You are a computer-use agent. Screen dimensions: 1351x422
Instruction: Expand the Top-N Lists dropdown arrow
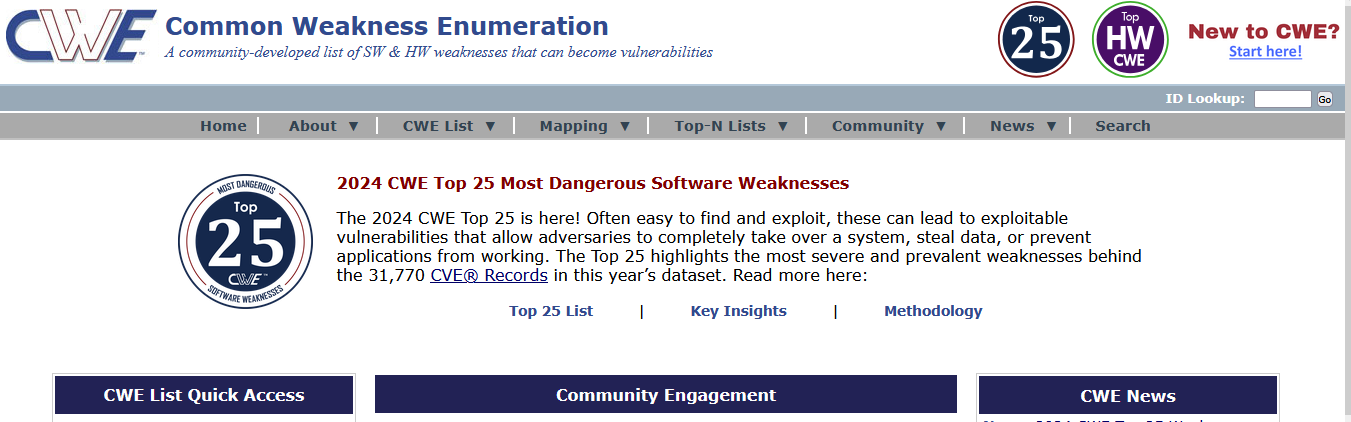coord(783,126)
